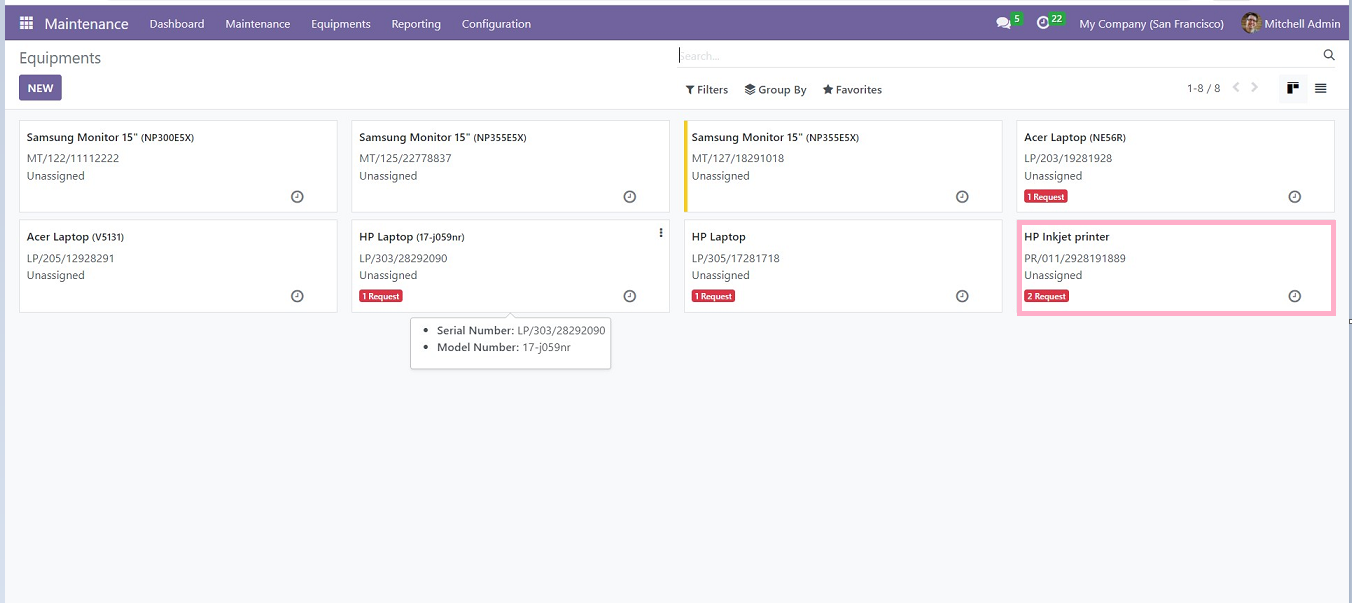1352x603 pixels.
Task: Open Mitchell Admin user menu
Action: coord(1291,23)
